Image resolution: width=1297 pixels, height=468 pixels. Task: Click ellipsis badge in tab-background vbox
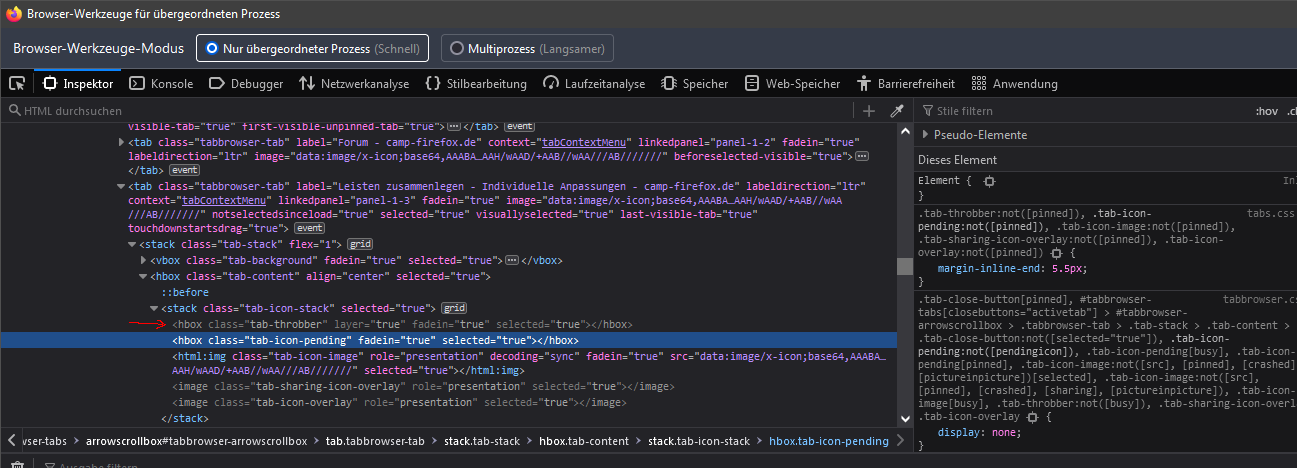coord(512,260)
